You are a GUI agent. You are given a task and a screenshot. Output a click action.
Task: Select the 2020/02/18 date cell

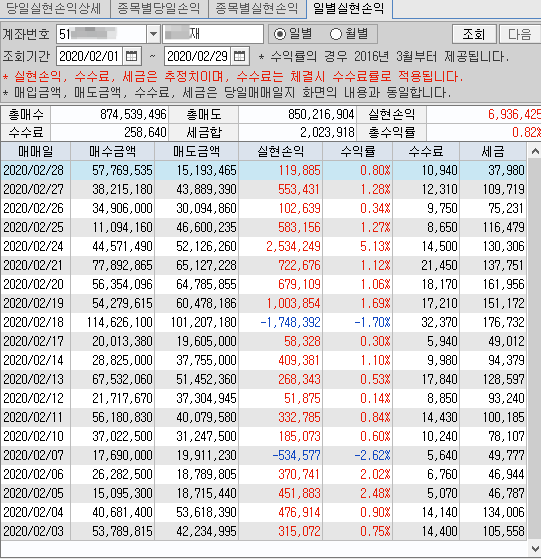36,322
